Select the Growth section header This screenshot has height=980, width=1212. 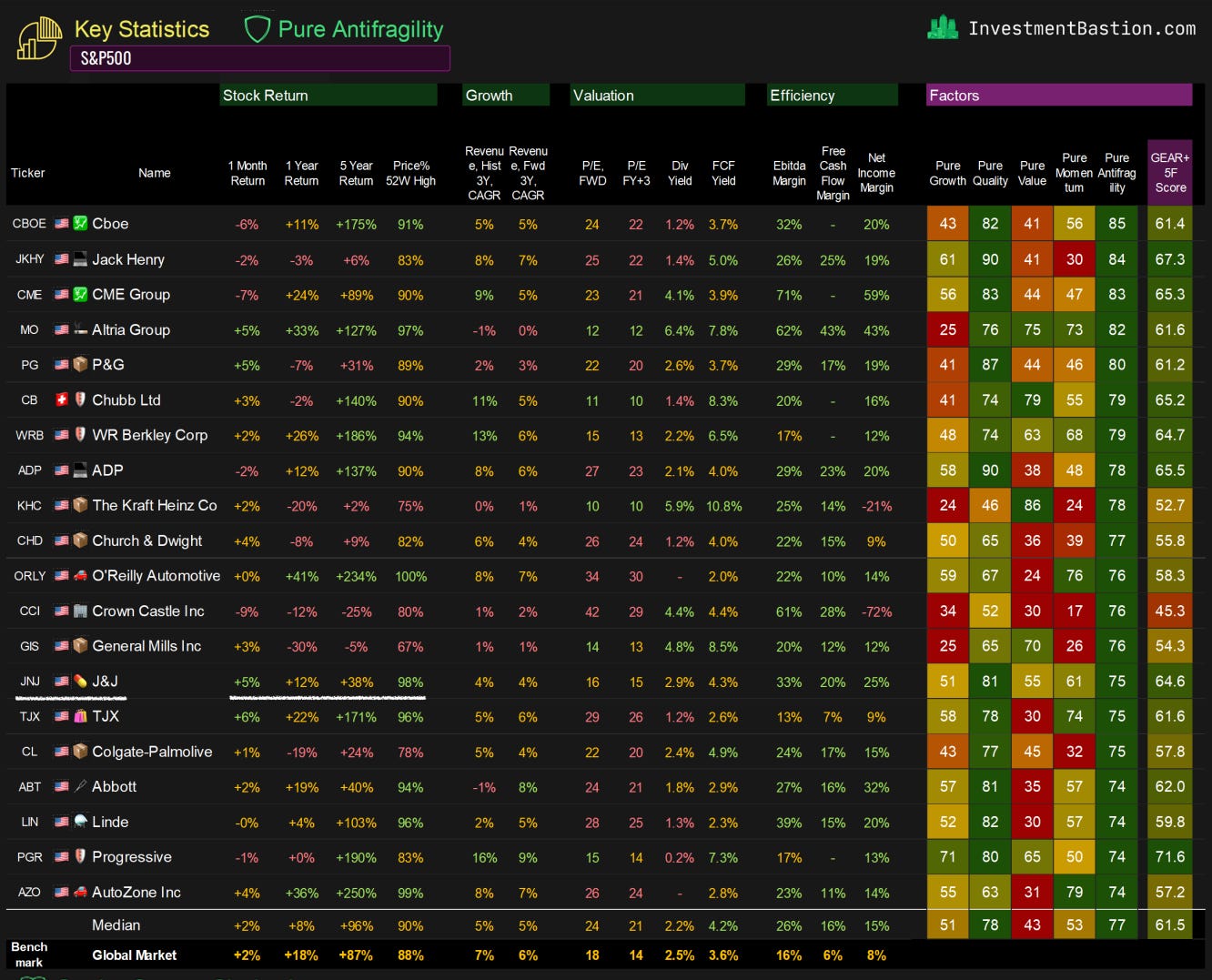(506, 96)
